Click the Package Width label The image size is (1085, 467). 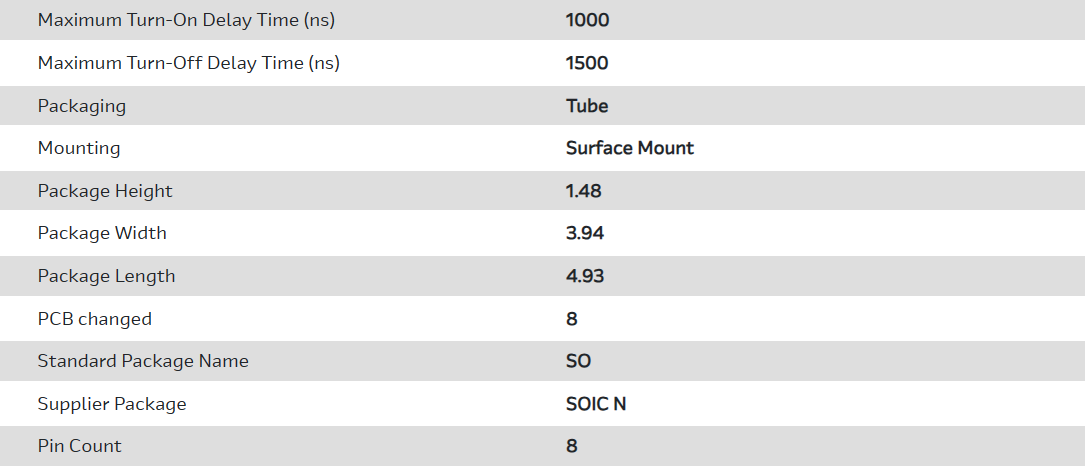click(102, 233)
